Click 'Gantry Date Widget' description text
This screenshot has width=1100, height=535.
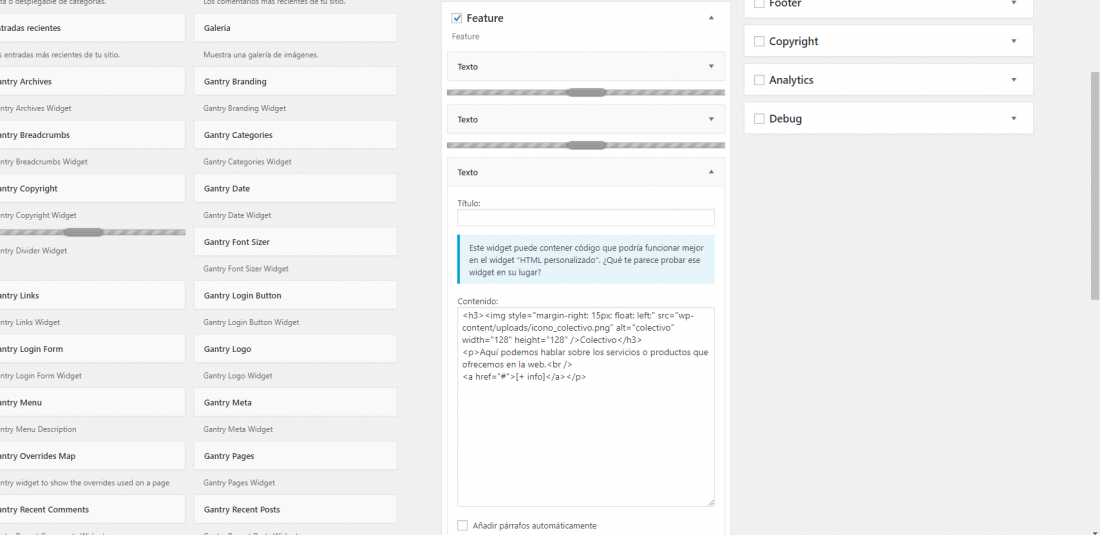237,215
